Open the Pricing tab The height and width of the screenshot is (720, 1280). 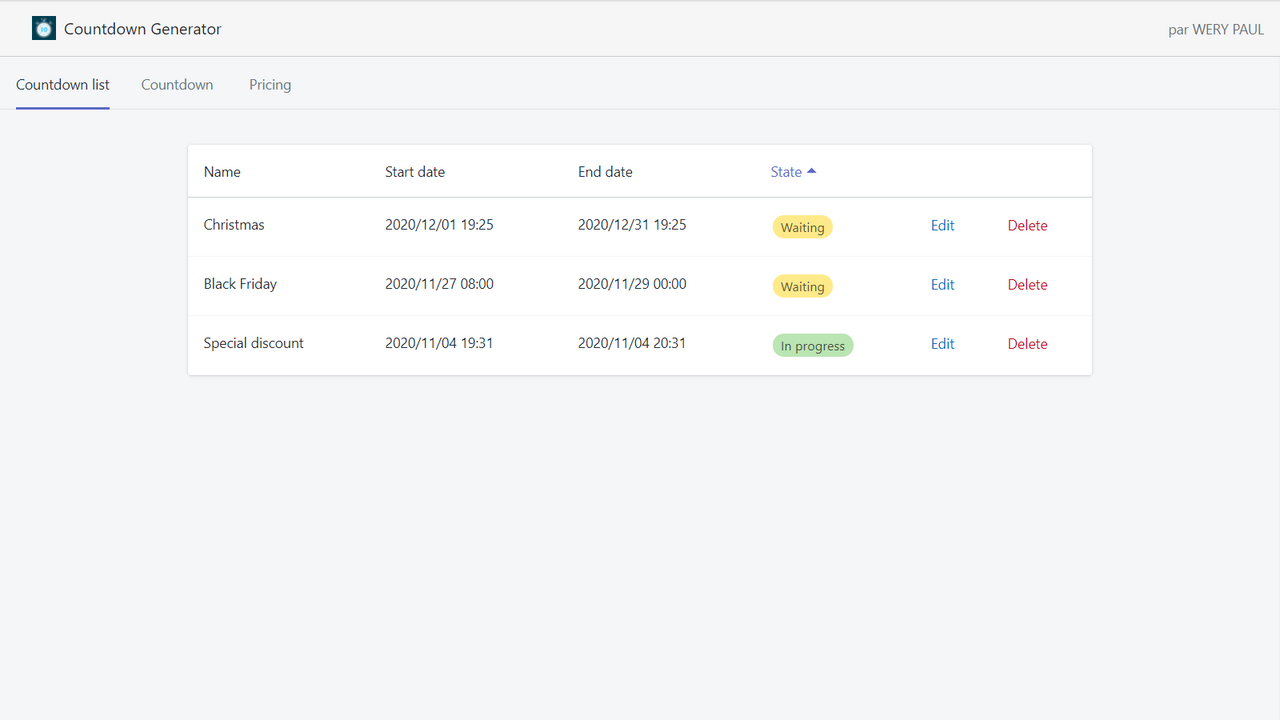pos(270,85)
